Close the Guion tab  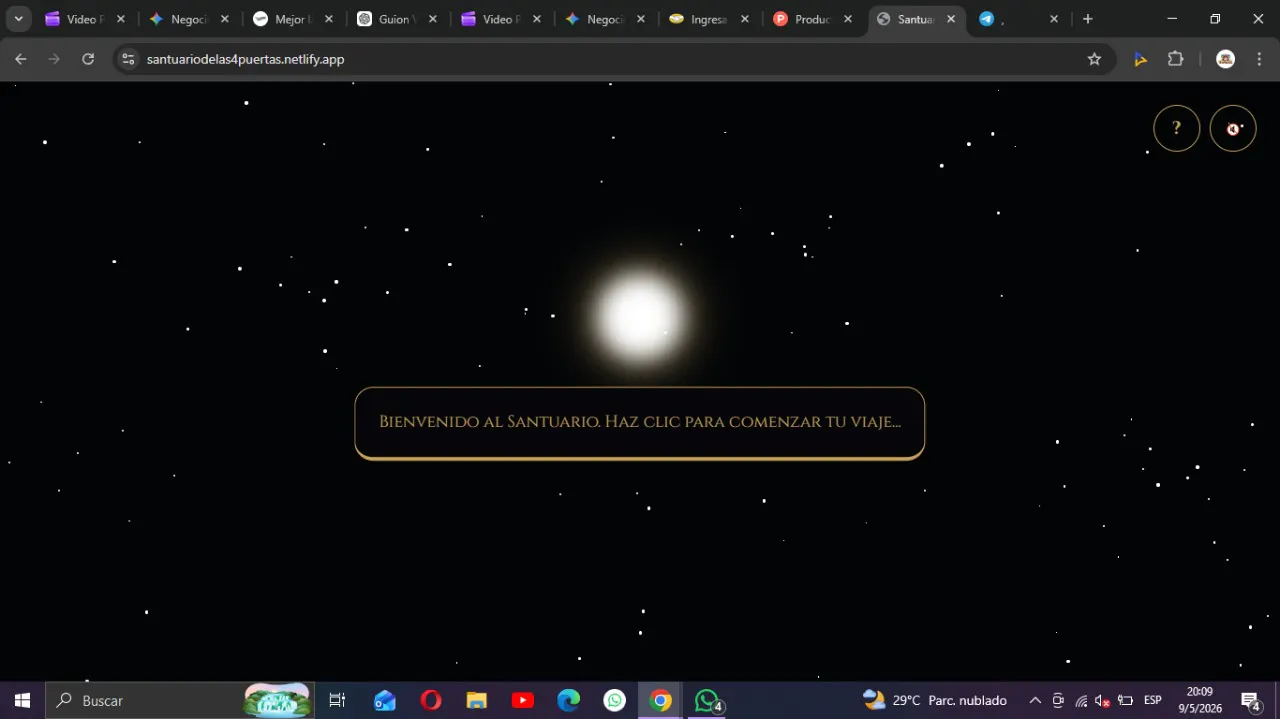pyautogui.click(x=433, y=19)
